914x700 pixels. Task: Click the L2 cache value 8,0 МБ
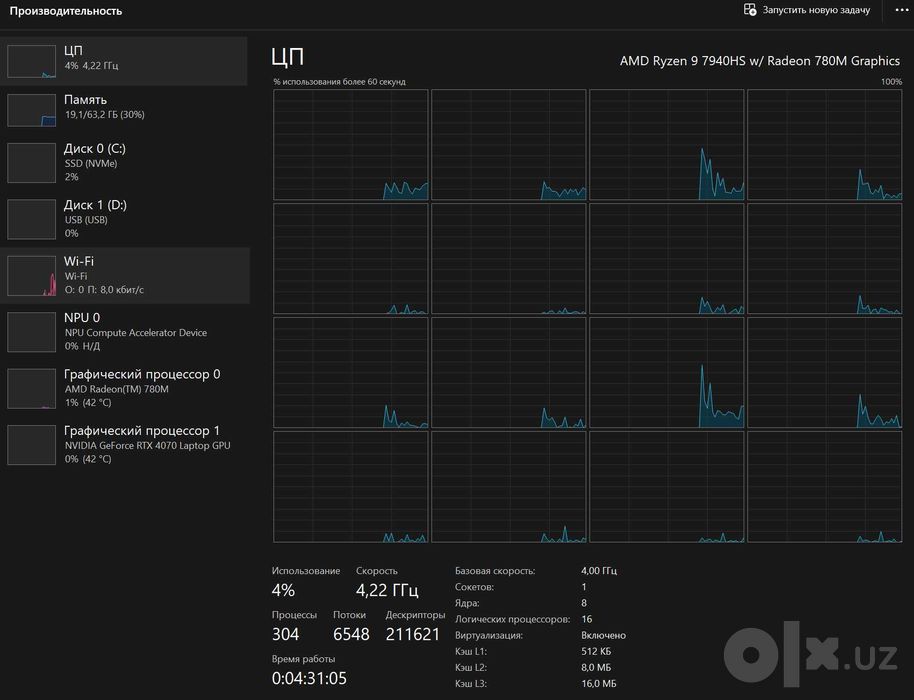point(596,667)
